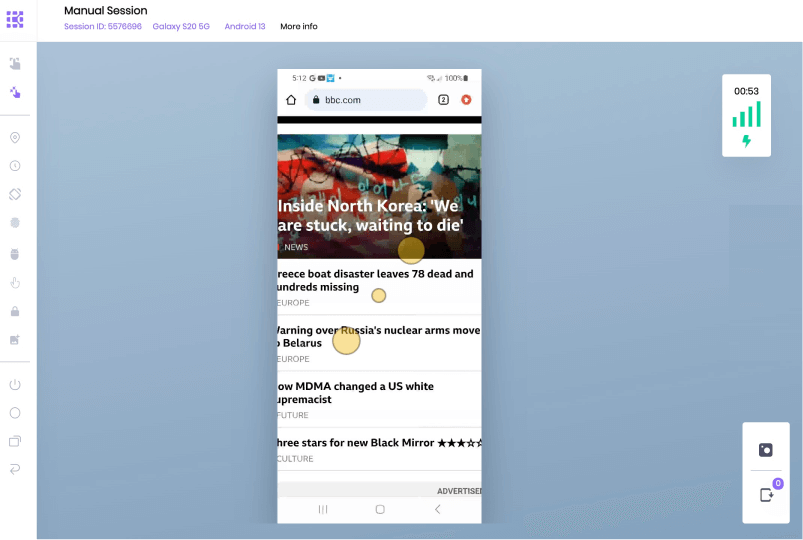Viewport: 803px width, 540px height.
Task: Select the active purple tap-mode icon
Action: 15,92
